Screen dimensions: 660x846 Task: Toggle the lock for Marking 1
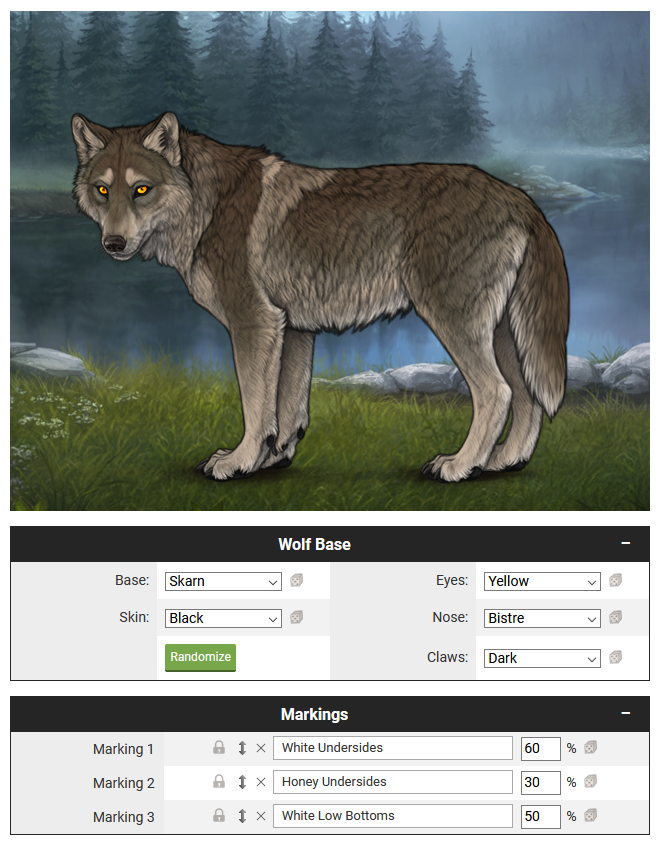click(219, 748)
